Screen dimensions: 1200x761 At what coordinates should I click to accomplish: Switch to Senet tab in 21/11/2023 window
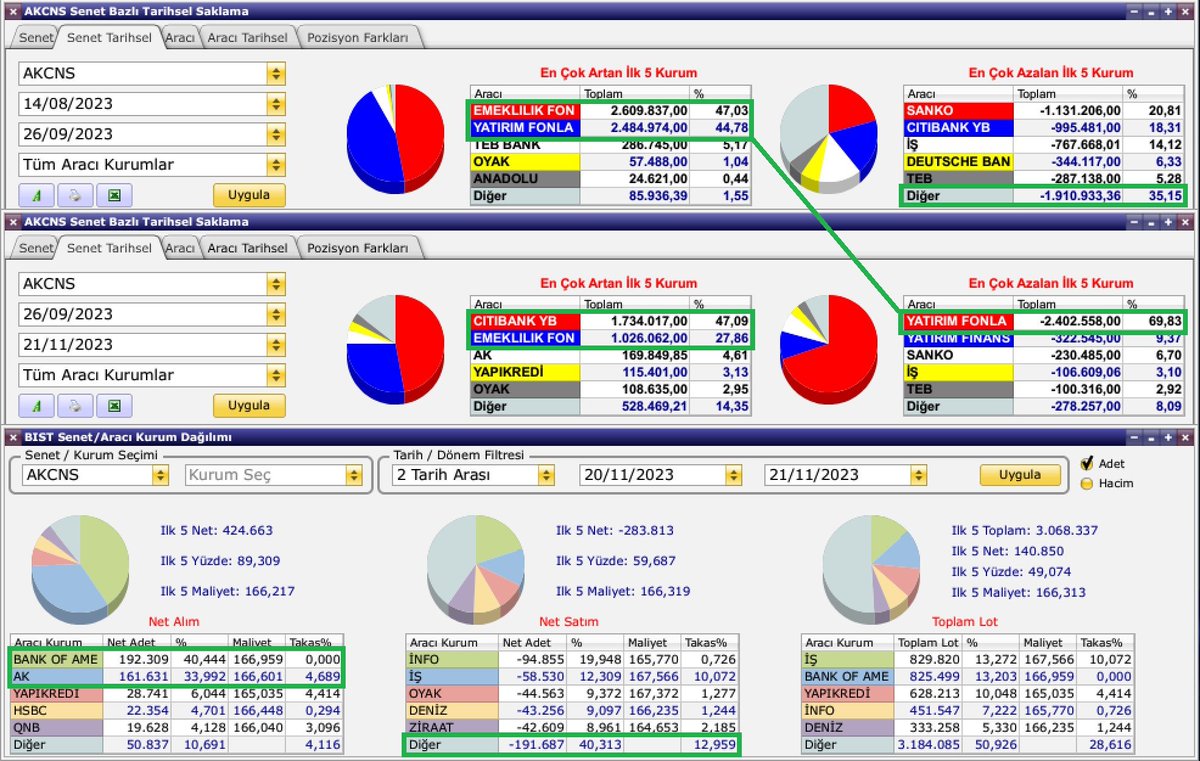pyautogui.click(x=36, y=248)
